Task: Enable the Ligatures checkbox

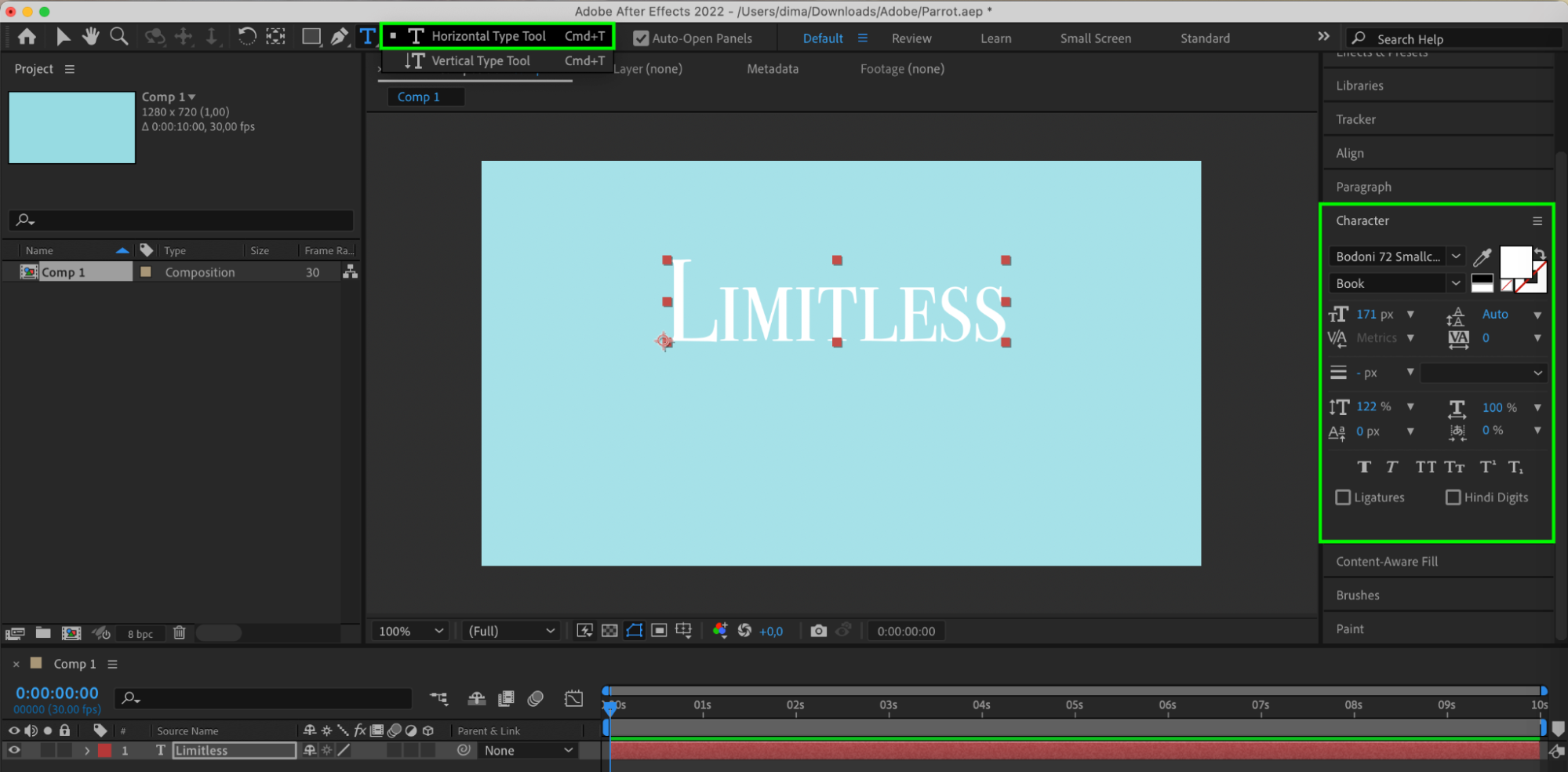Action: [1343, 497]
